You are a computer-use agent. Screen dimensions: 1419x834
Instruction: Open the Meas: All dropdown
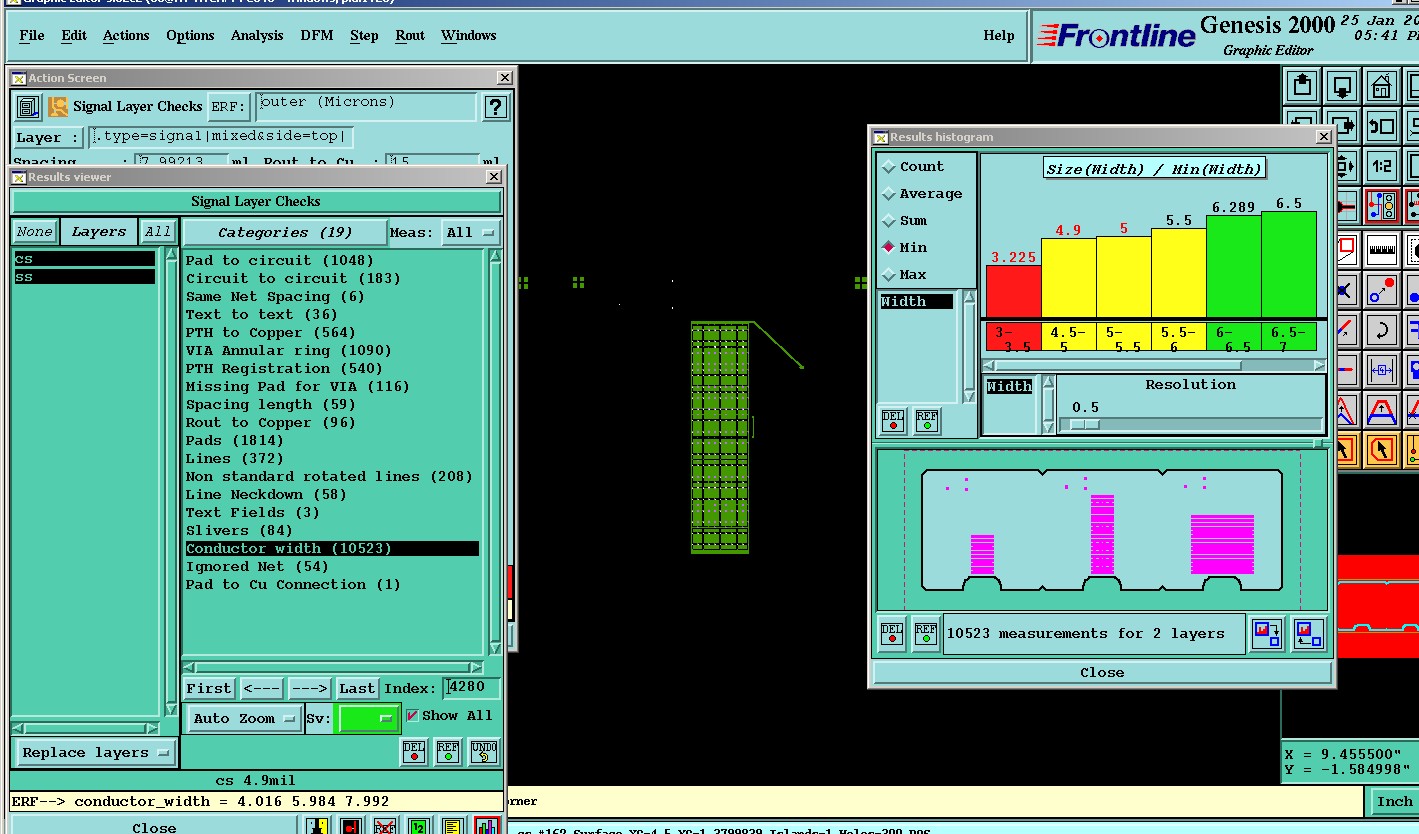pyautogui.click(x=471, y=232)
